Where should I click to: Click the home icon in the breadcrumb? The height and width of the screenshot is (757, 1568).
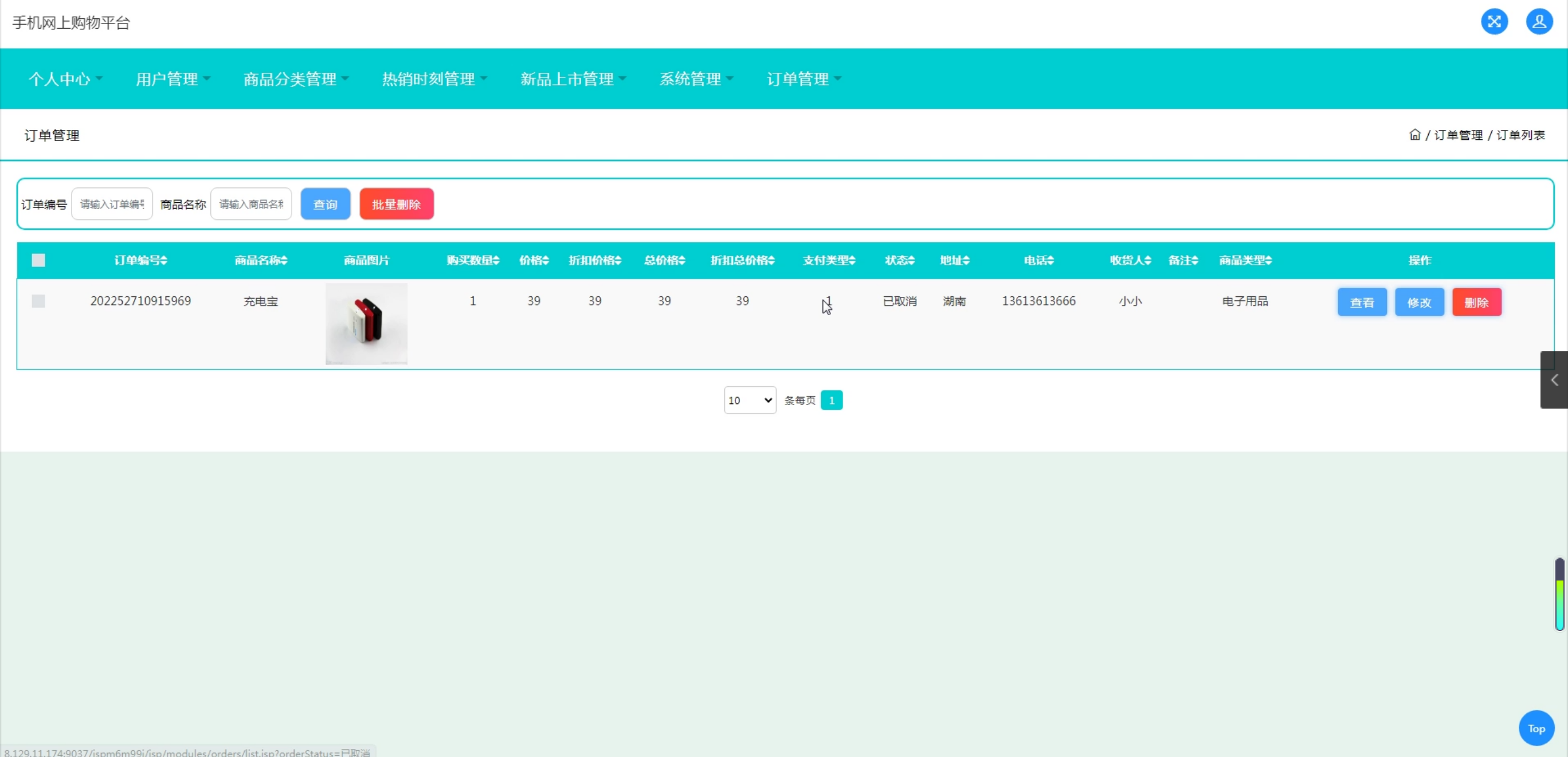tap(1414, 135)
